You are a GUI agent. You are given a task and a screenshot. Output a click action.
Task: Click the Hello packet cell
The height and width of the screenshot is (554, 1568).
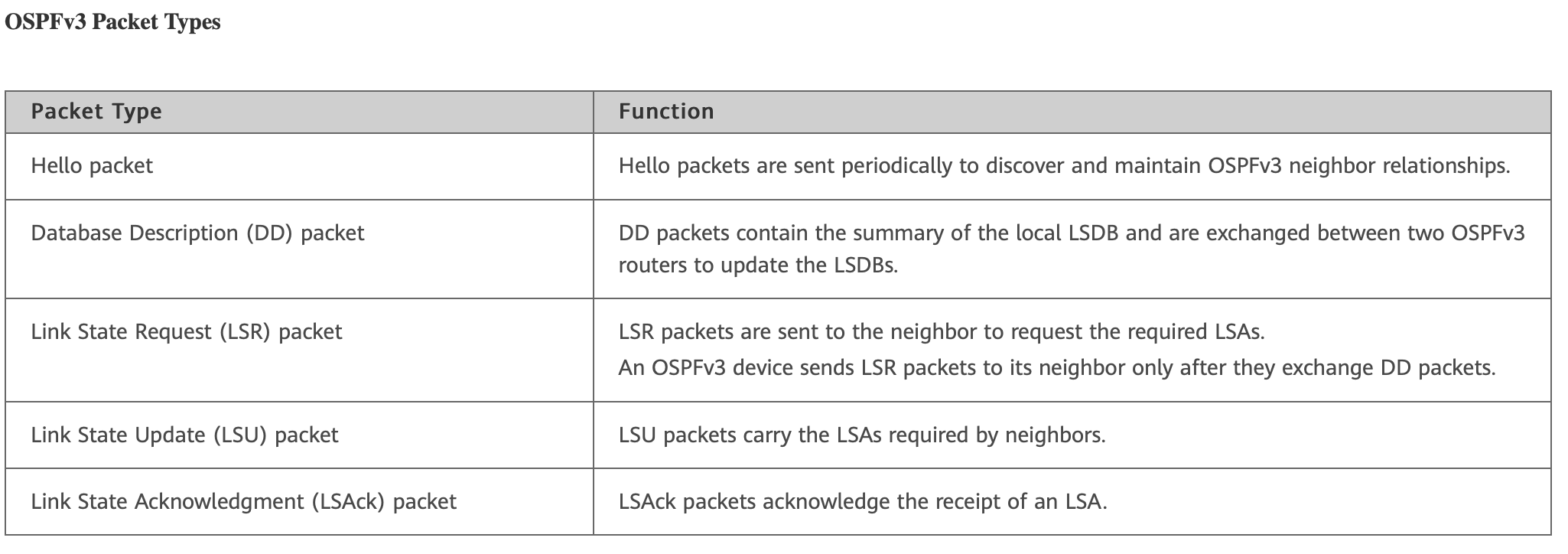point(92,166)
